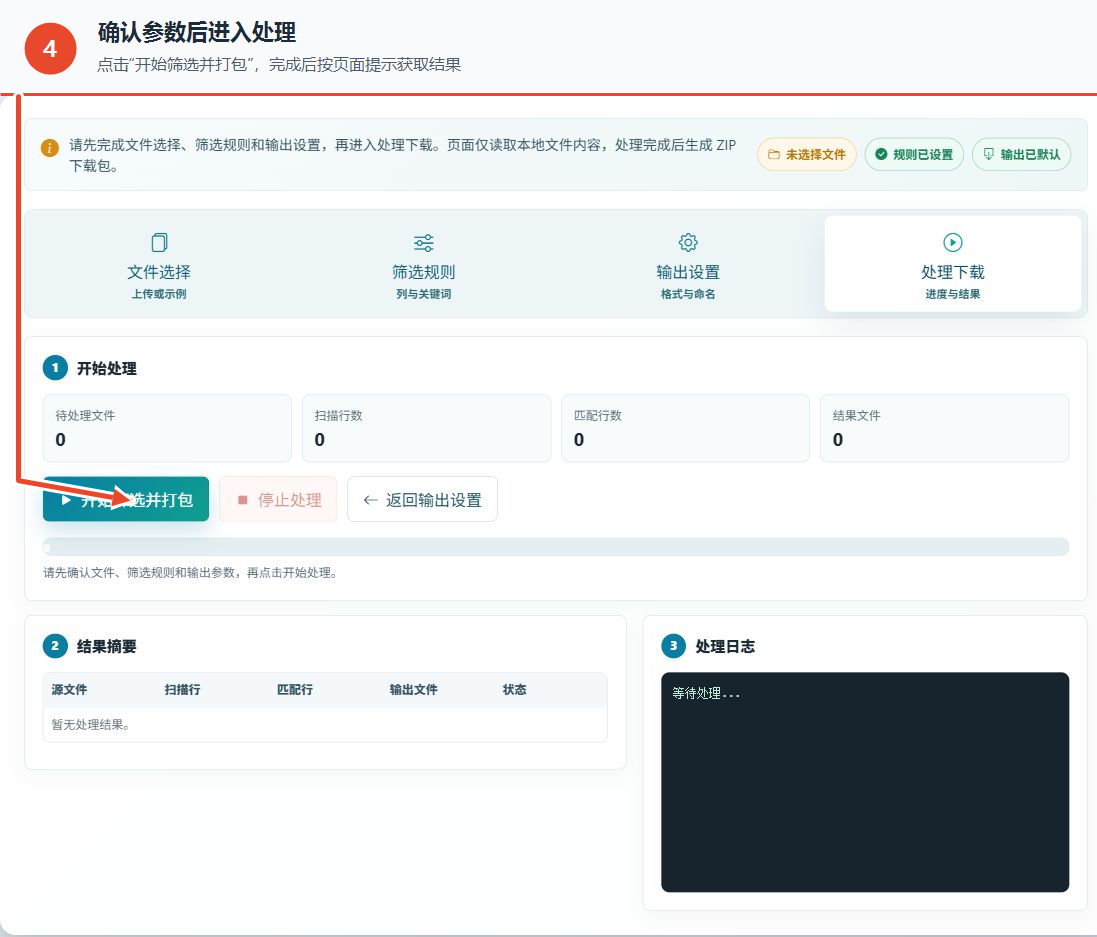The image size is (1097, 937).
Task: Click the hint text 请先确认文件、筛选规则和输出参数
Action: [190, 572]
